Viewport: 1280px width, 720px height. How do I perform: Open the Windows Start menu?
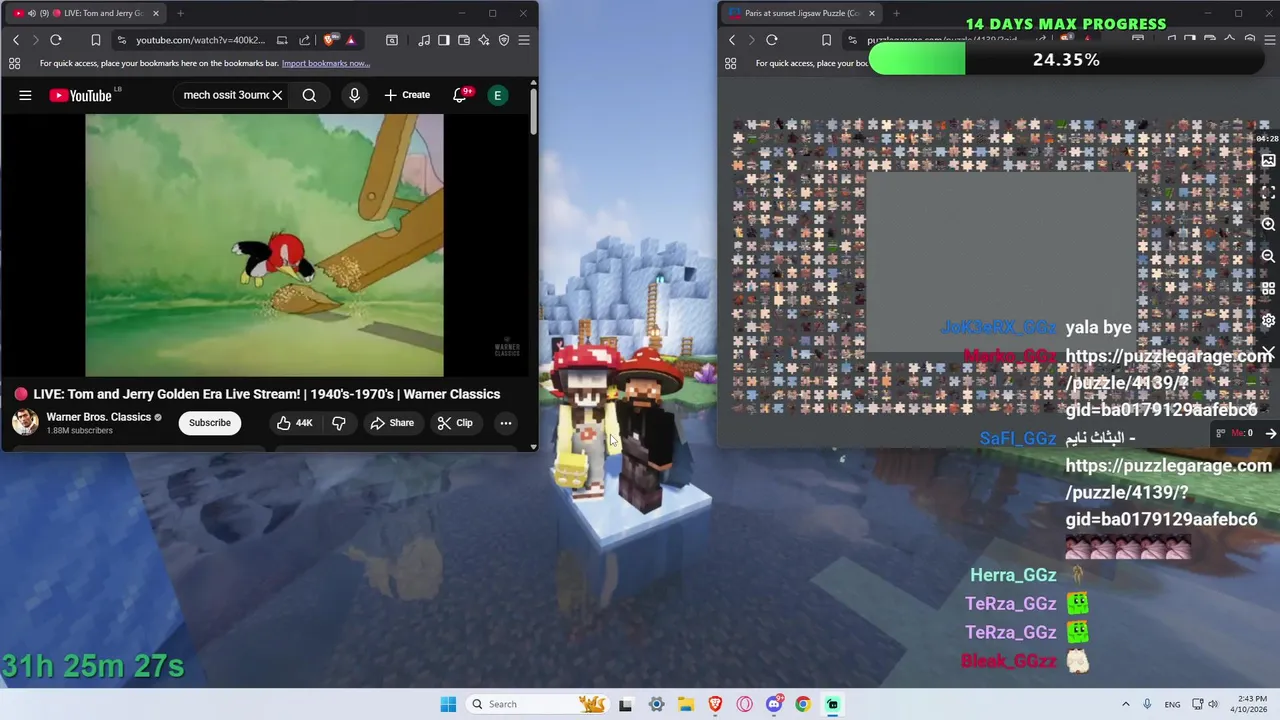pos(448,704)
